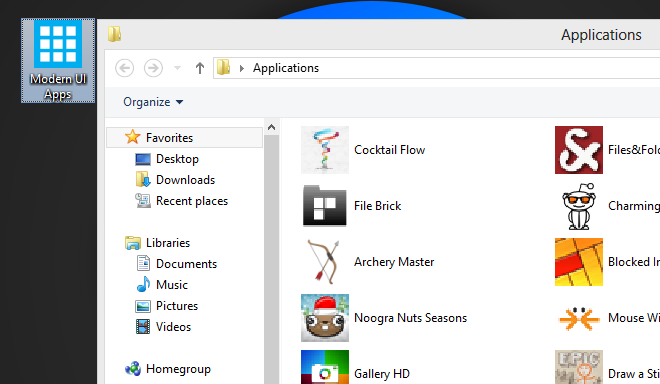Select Homegroup in the navigation pane
The width and height of the screenshot is (660, 384).
point(168,369)
